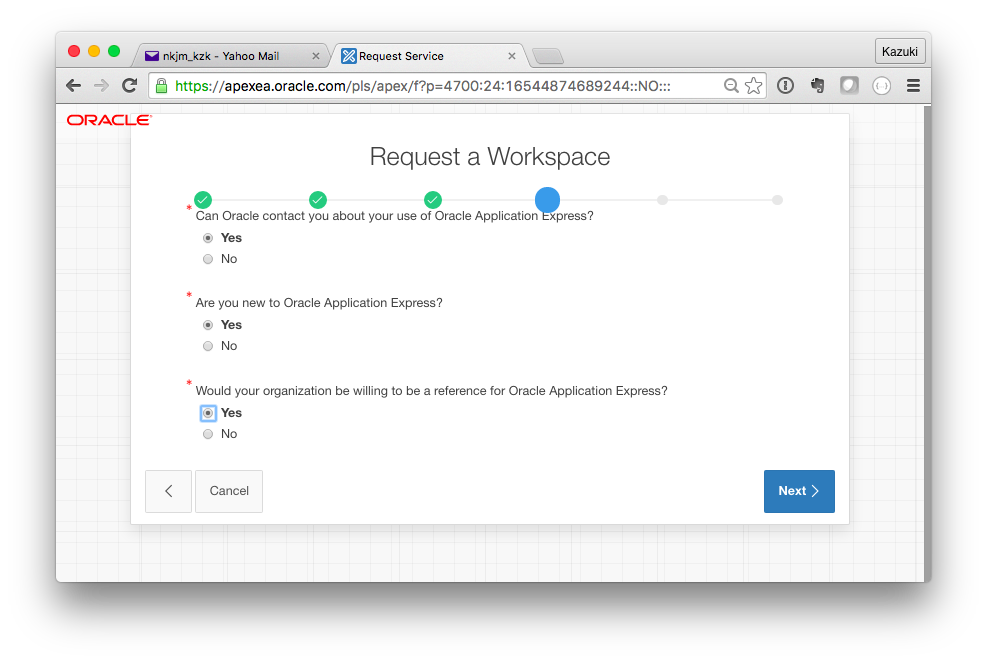Viewport: 987px width, 662px height.
Task: Click the zoom magnifier icon in address bar
Action: pos(731,86)
